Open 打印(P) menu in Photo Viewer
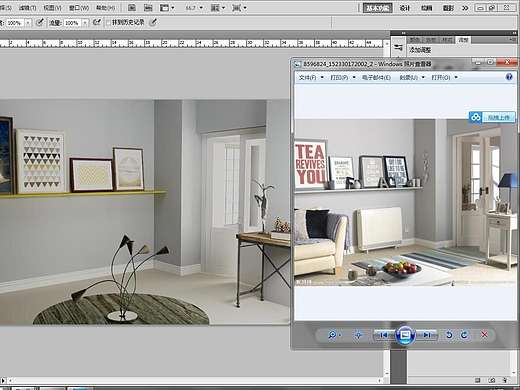The image size is (520, 390). (343, 77)
